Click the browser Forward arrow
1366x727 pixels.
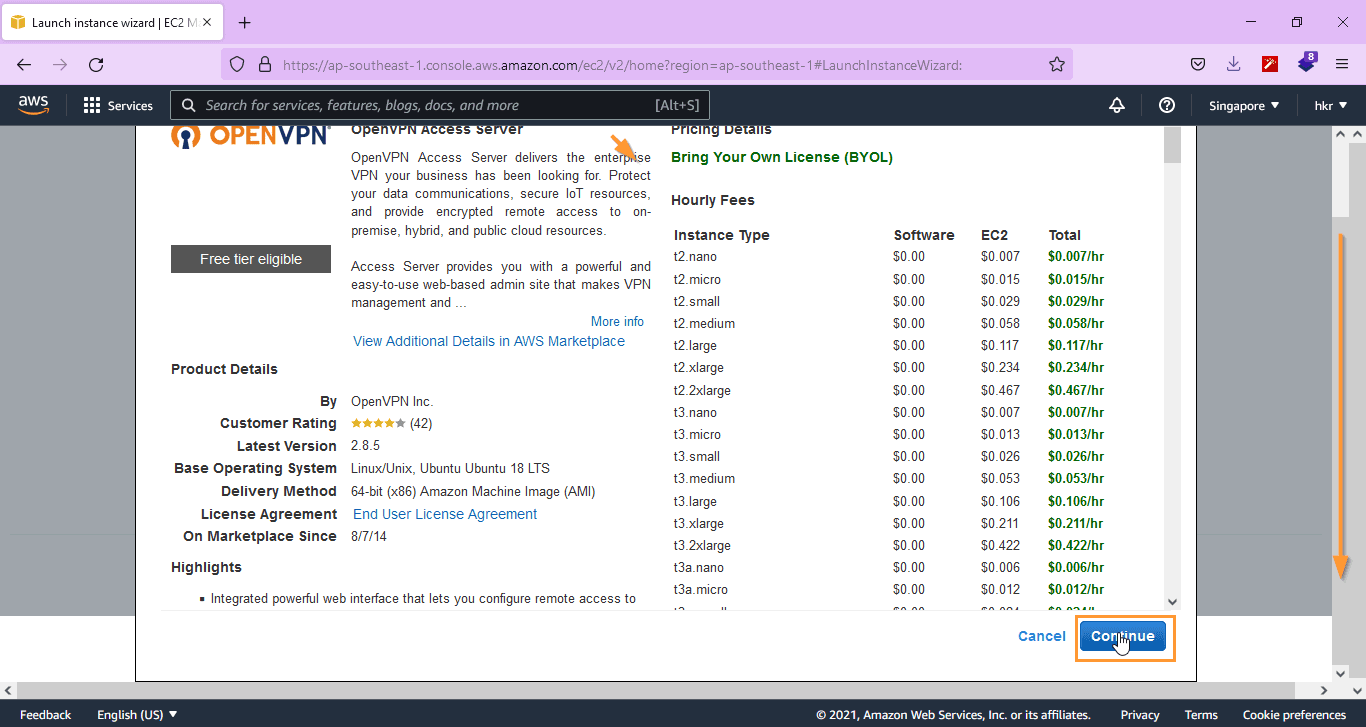tap(60, 64)
